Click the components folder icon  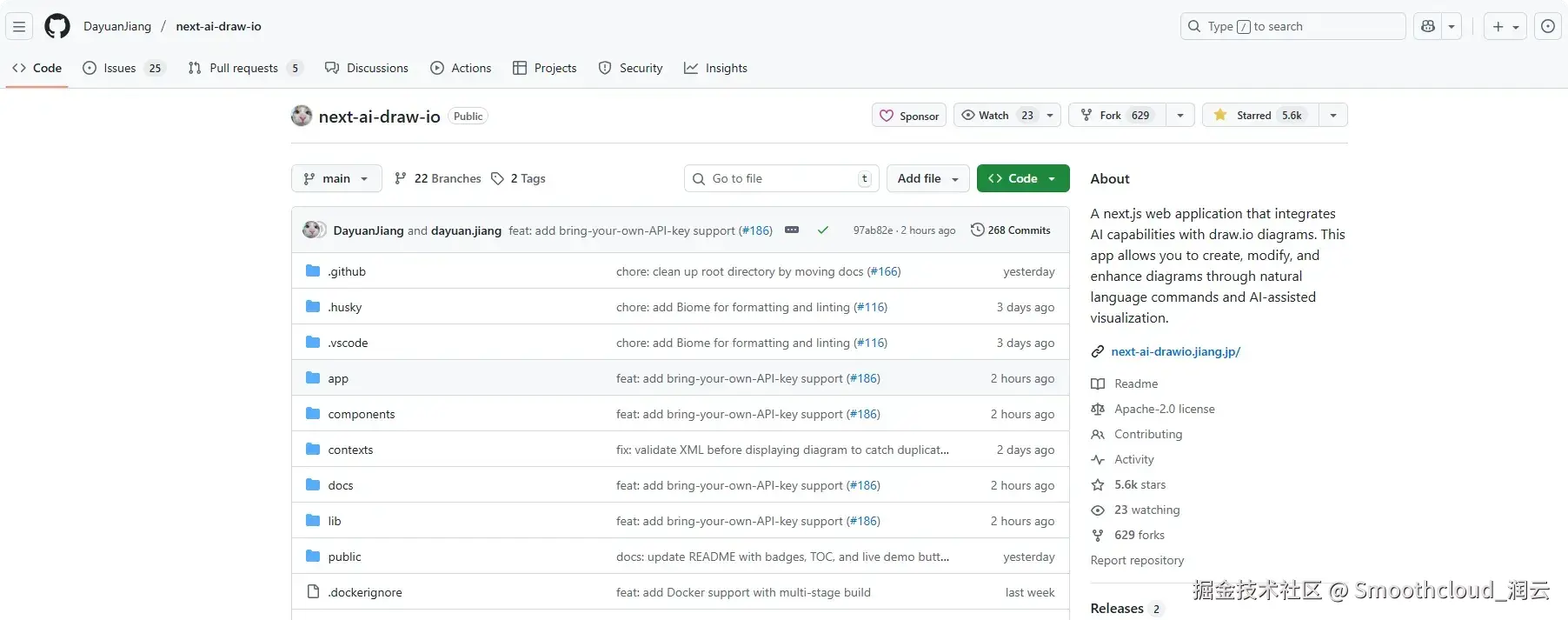313,414
